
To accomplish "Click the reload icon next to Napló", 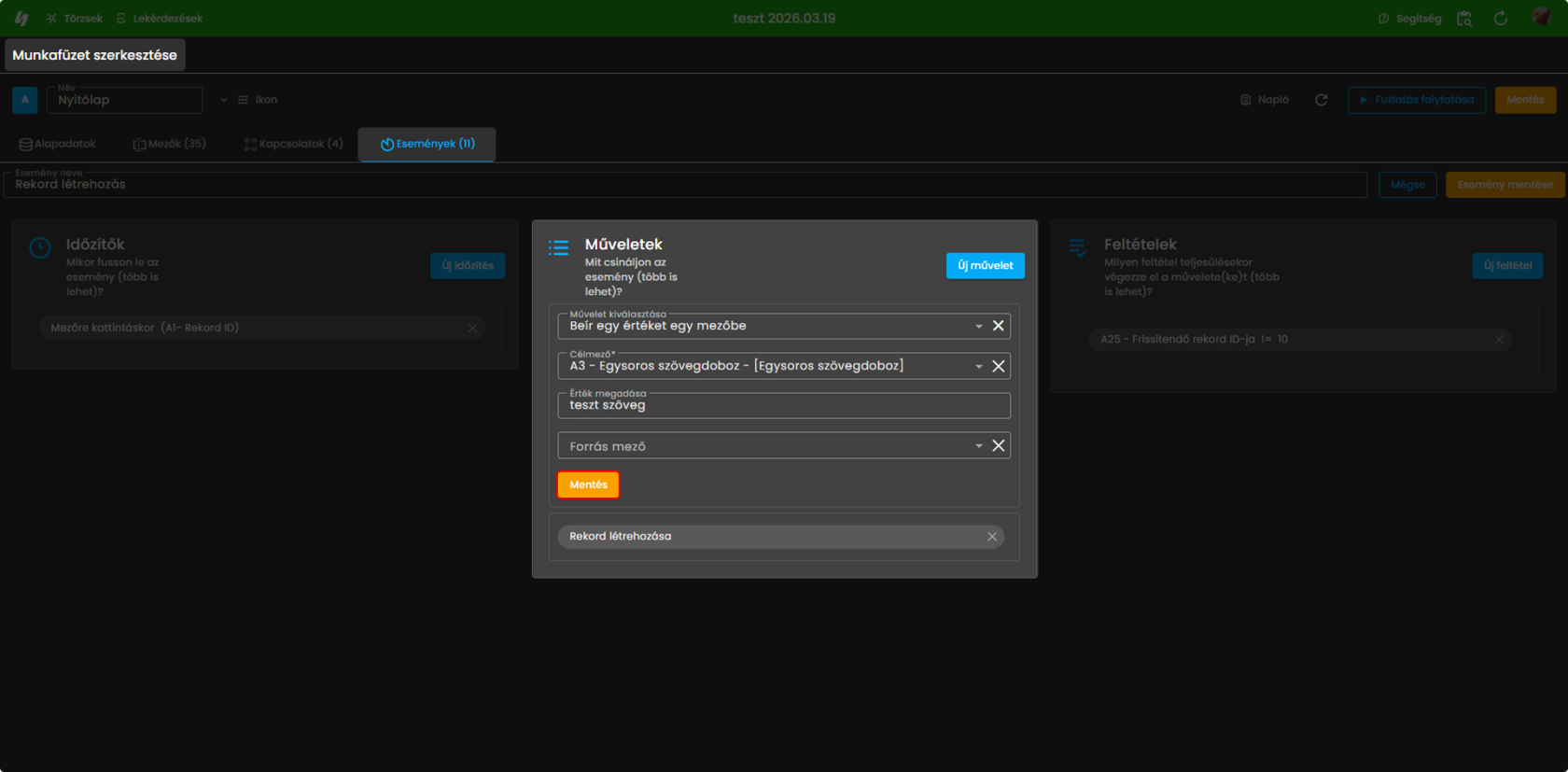I will (1322, 100).
